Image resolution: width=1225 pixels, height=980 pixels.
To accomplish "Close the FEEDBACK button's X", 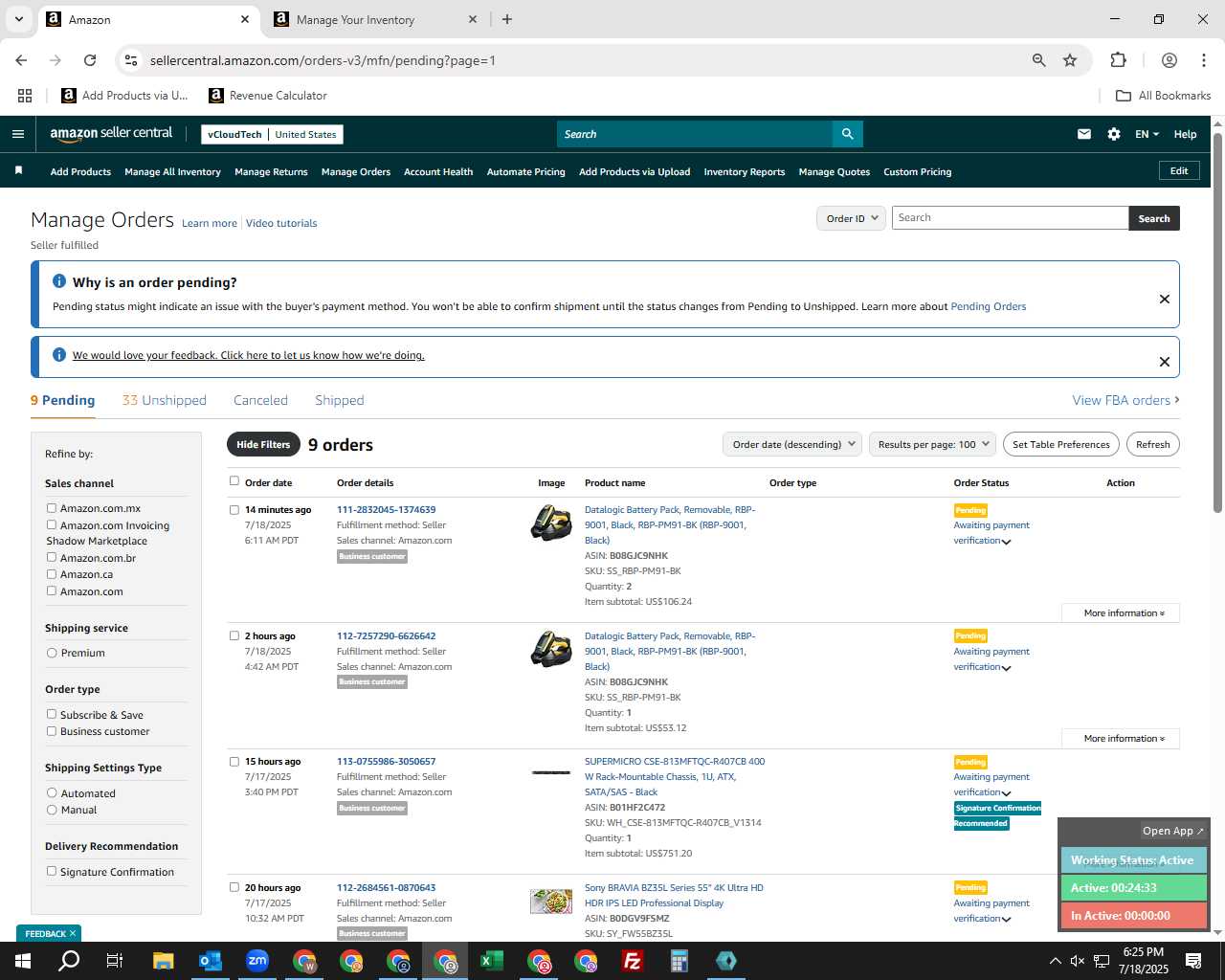I will [x=73, y=933].
